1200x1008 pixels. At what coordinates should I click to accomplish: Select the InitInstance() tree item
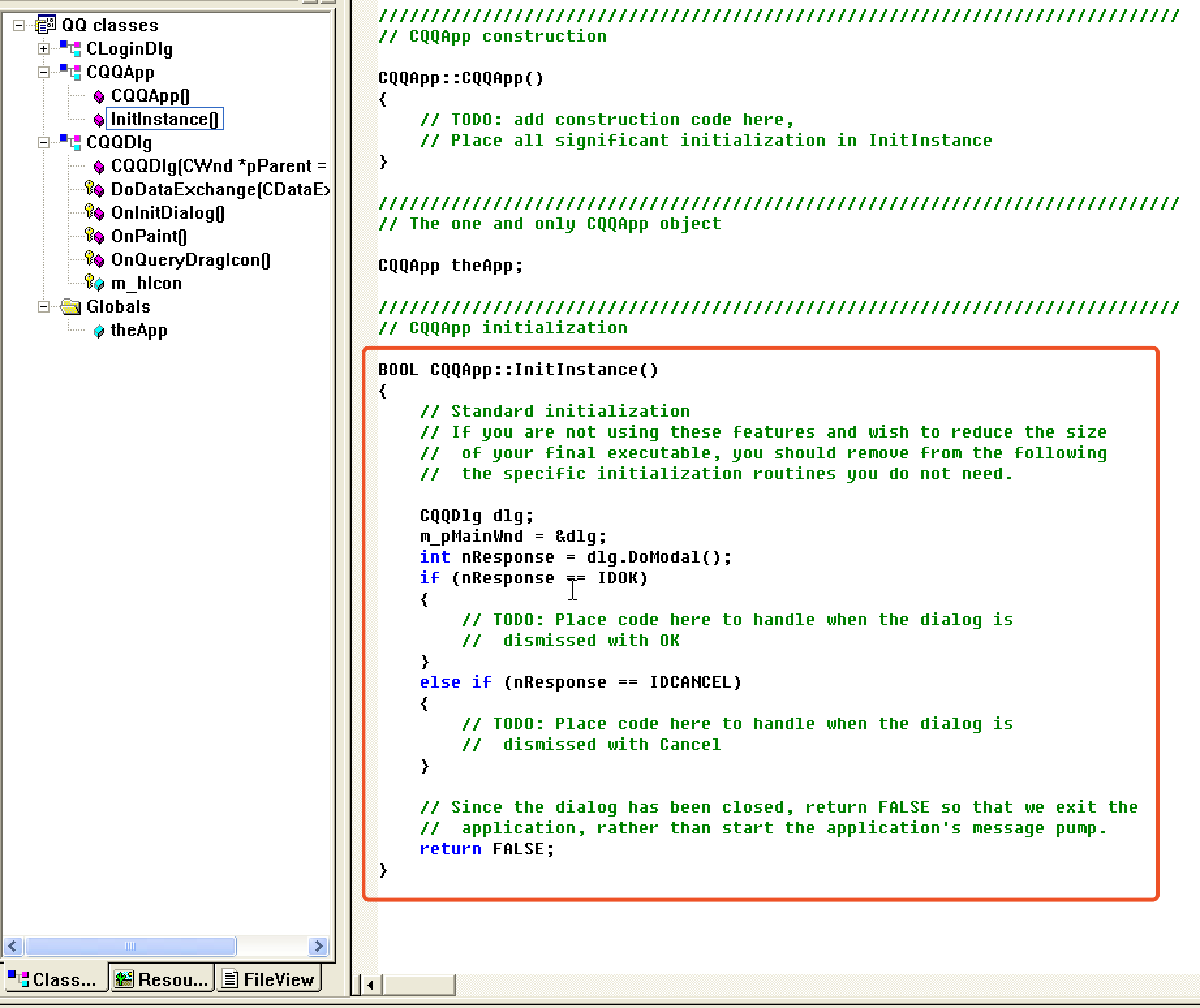165,119
